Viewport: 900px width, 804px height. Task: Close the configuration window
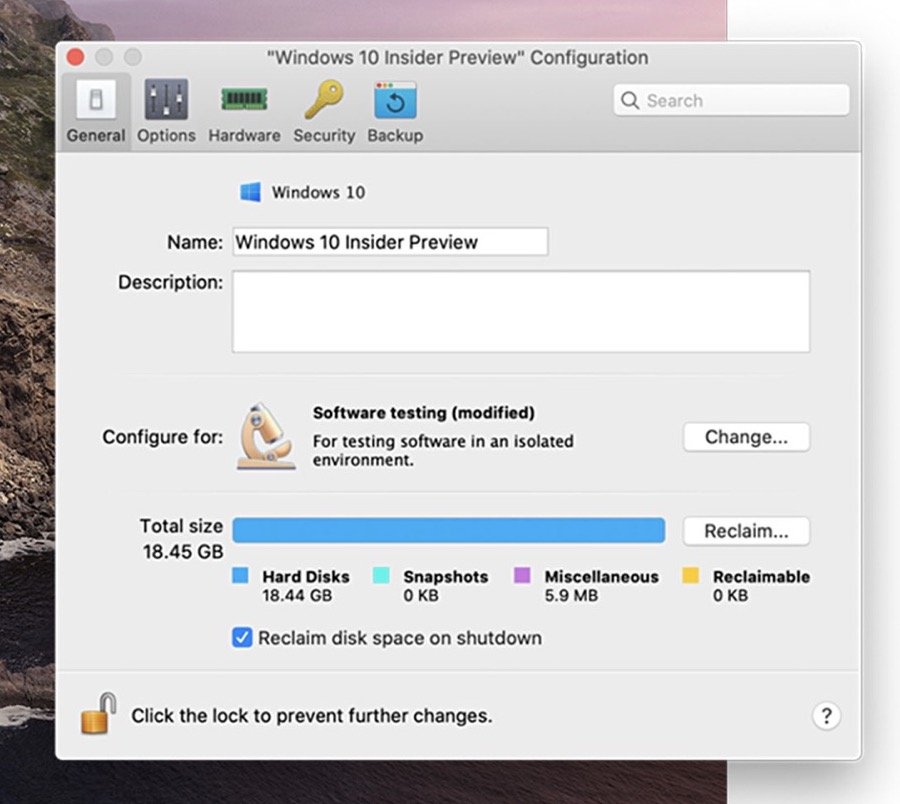click(76, 57)
